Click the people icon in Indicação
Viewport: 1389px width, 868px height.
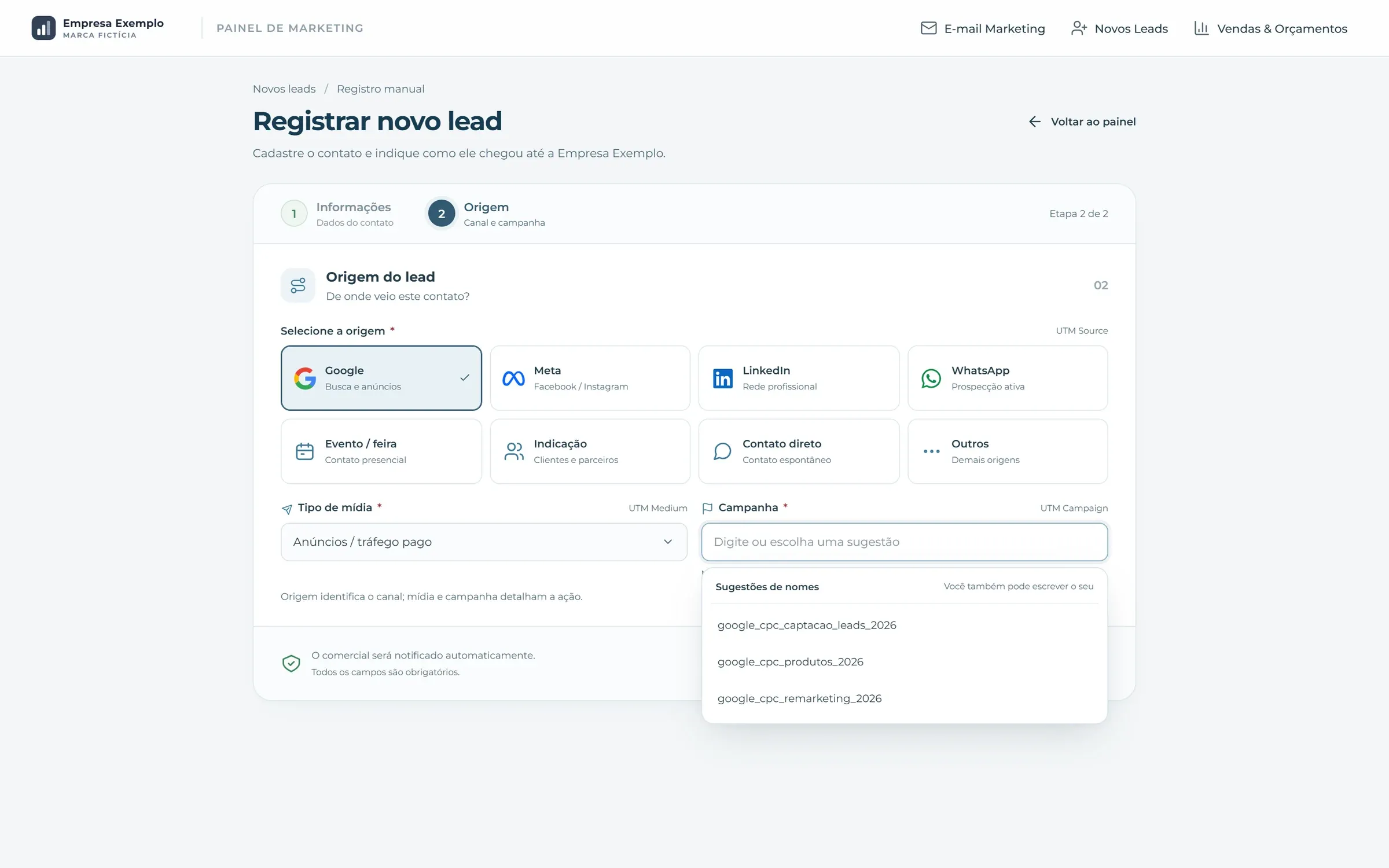tap(513, 451)
